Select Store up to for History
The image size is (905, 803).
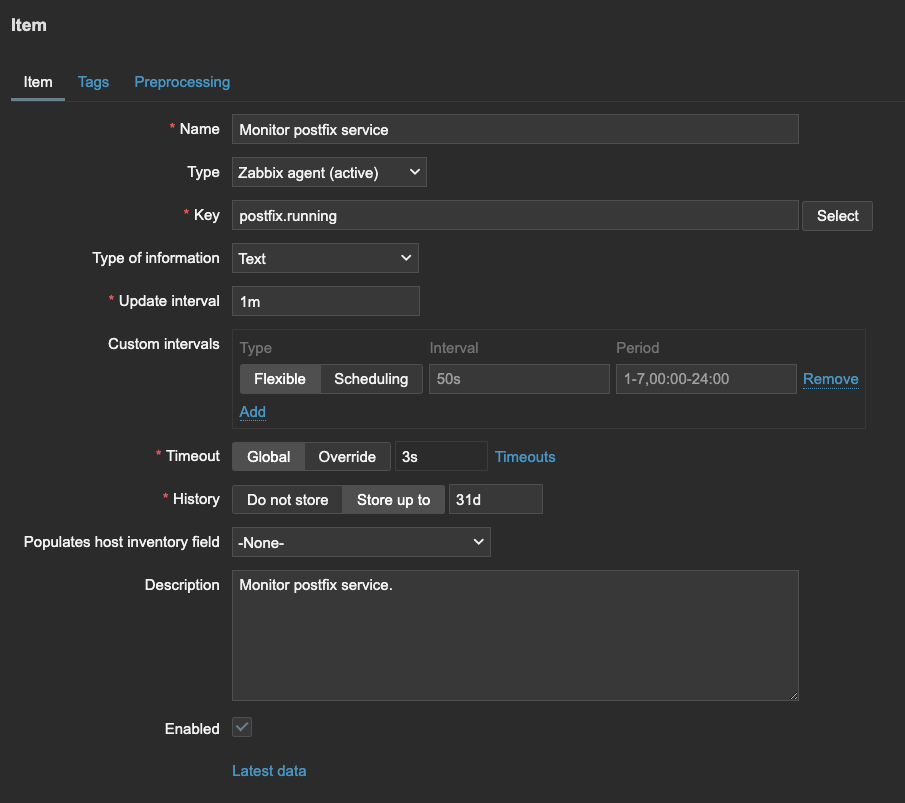(393, 499)
